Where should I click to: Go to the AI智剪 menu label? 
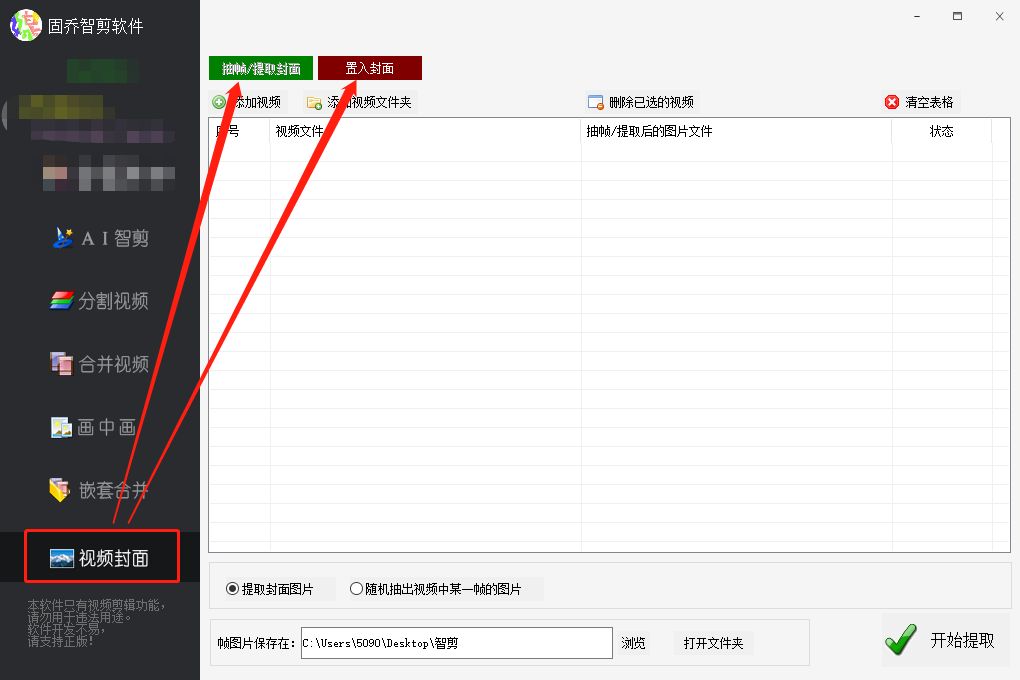(x=115, y=238)
